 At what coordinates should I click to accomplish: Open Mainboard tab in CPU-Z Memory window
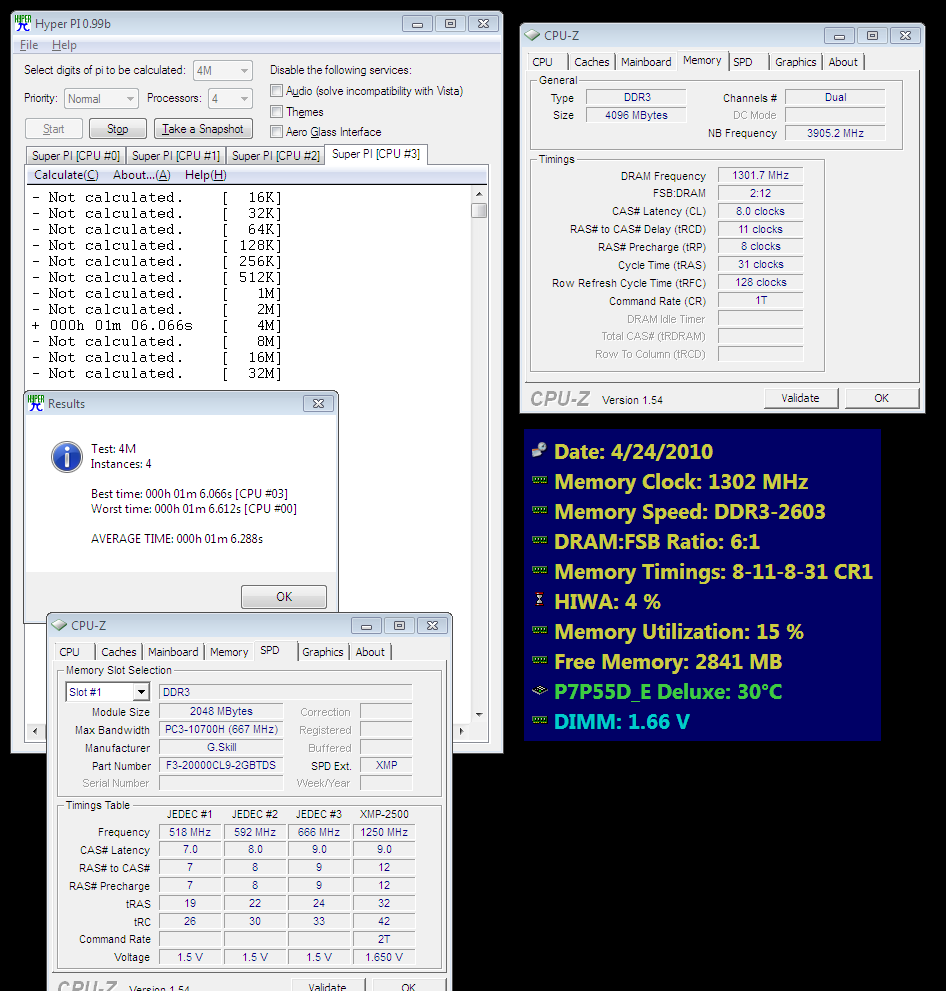[x=646, y=62]
